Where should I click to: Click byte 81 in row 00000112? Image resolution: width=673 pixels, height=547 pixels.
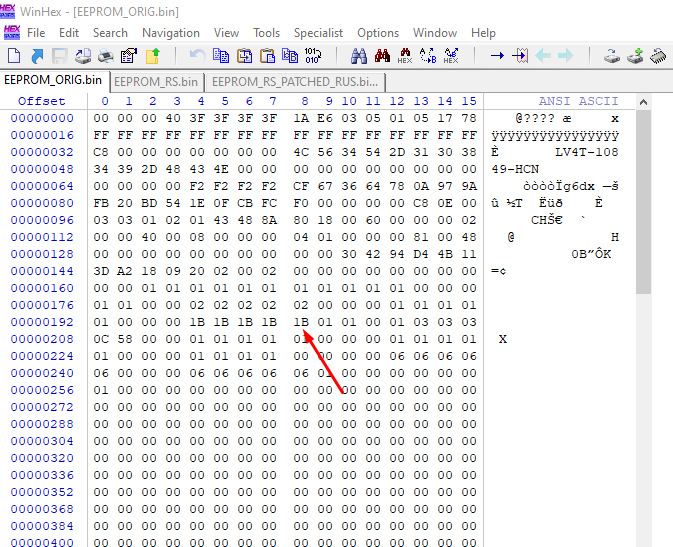click(421, 237)
